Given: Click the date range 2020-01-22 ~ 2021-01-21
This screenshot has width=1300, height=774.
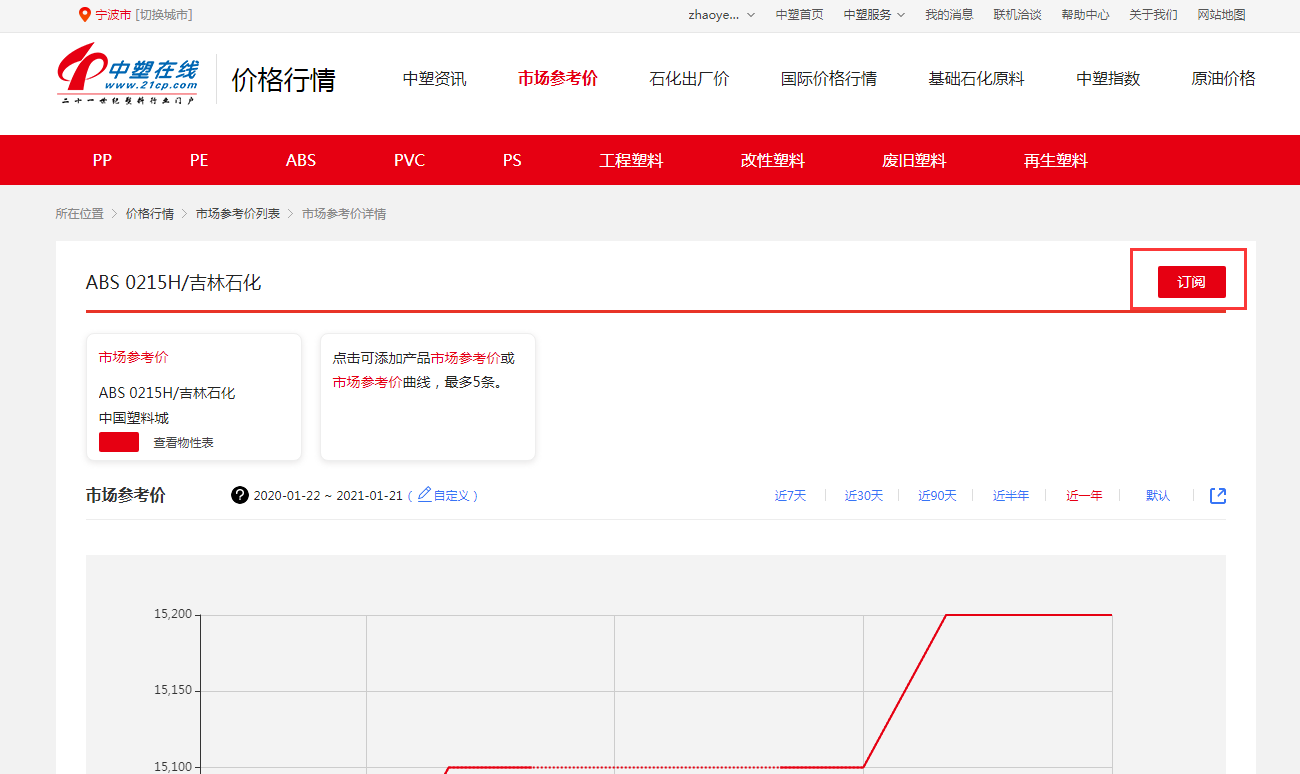Looking at the screenshot, I should [x=328, y=495].
